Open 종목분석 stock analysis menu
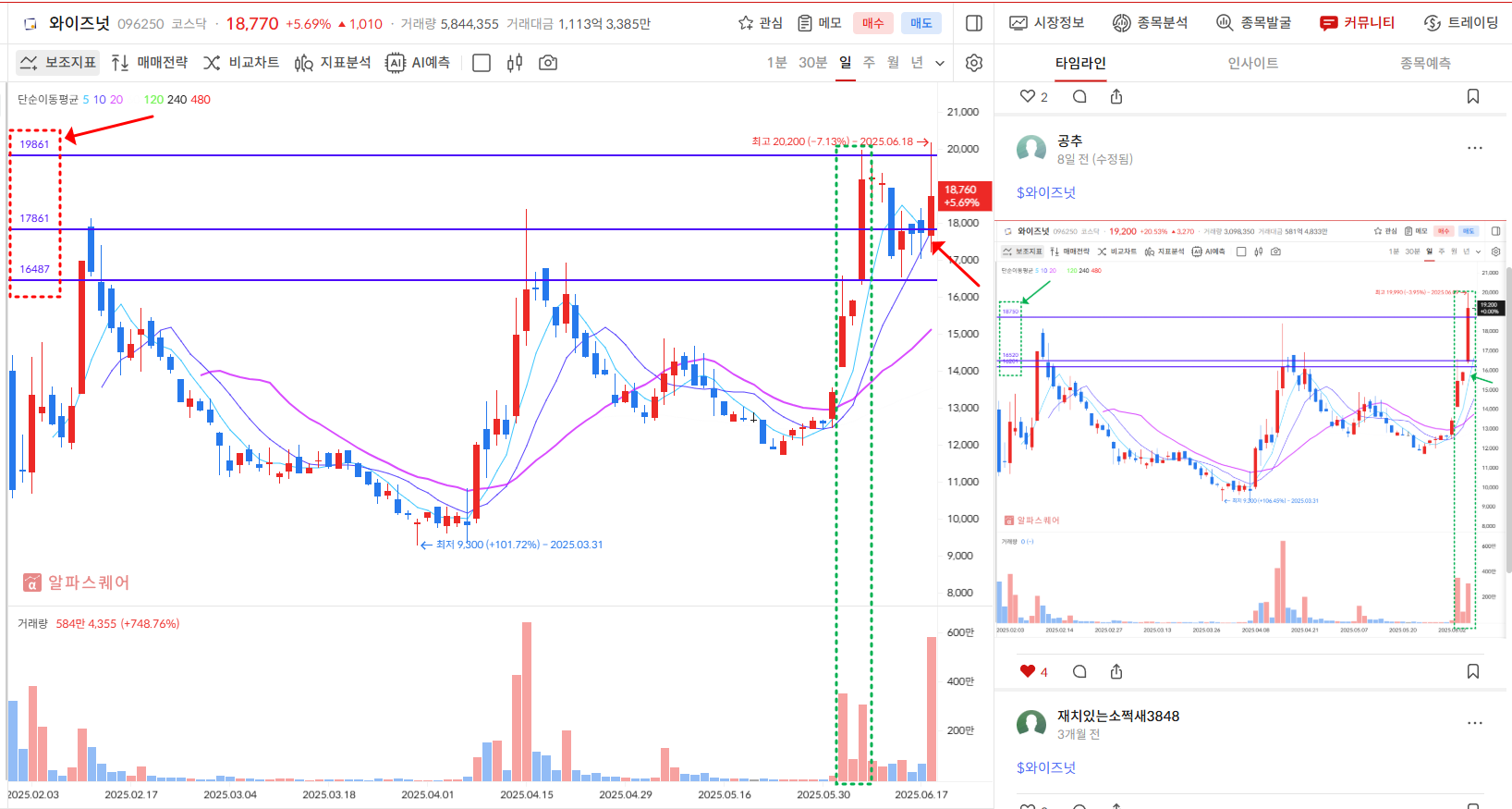Image resolution: width=1512 pixels, height=809 pixels. [x=1150, y=22]
